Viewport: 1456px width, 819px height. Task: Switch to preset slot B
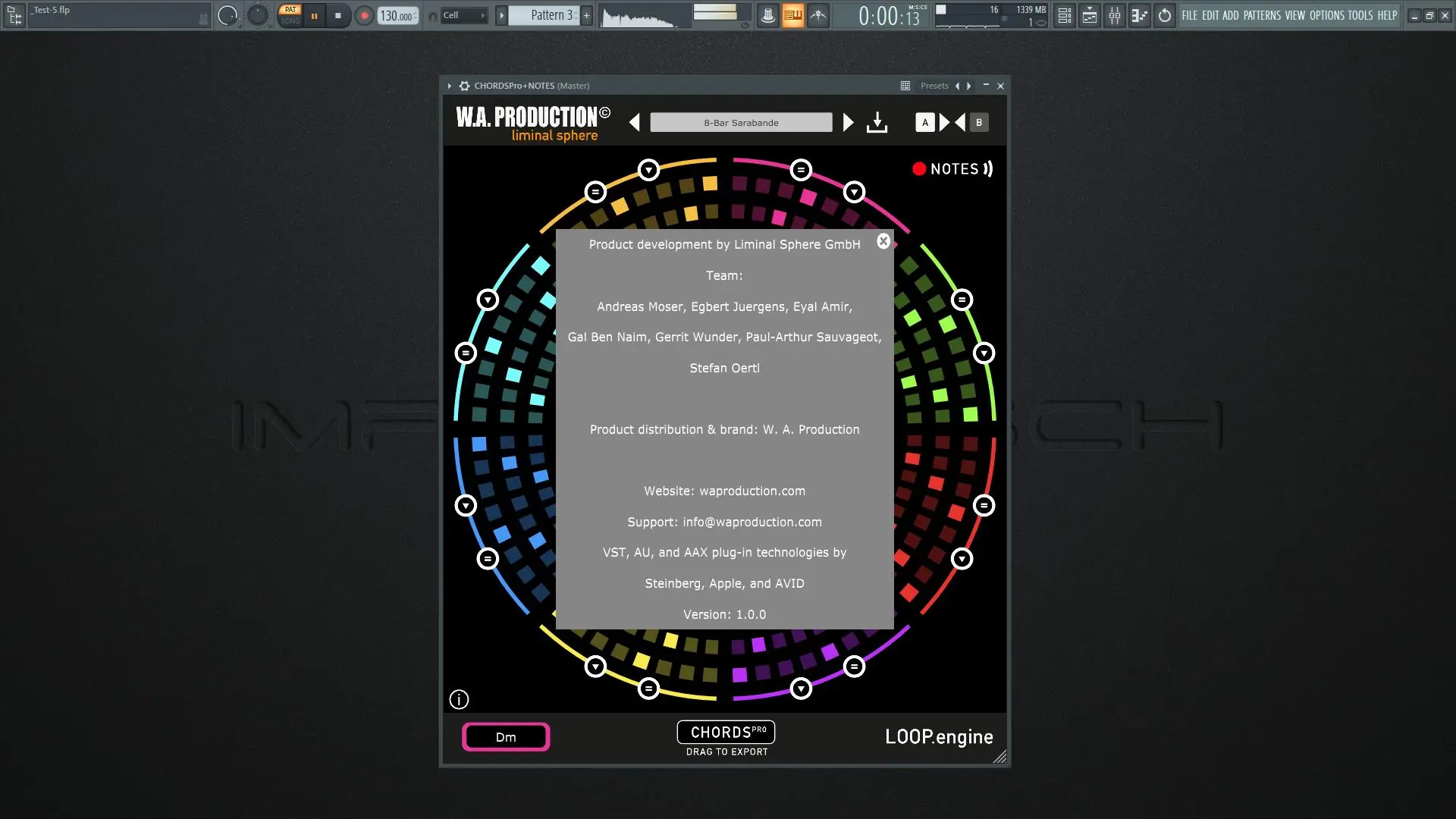[x=979, y=122]
